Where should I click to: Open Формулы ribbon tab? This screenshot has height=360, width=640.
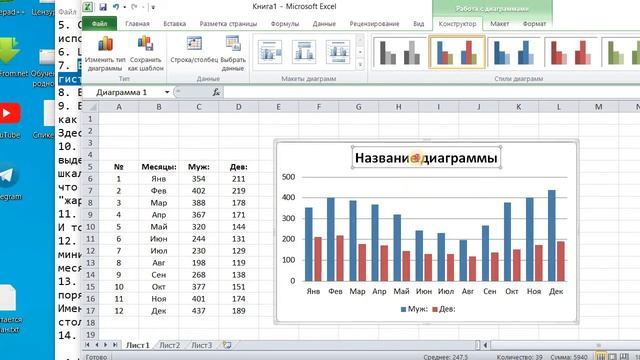285,24
